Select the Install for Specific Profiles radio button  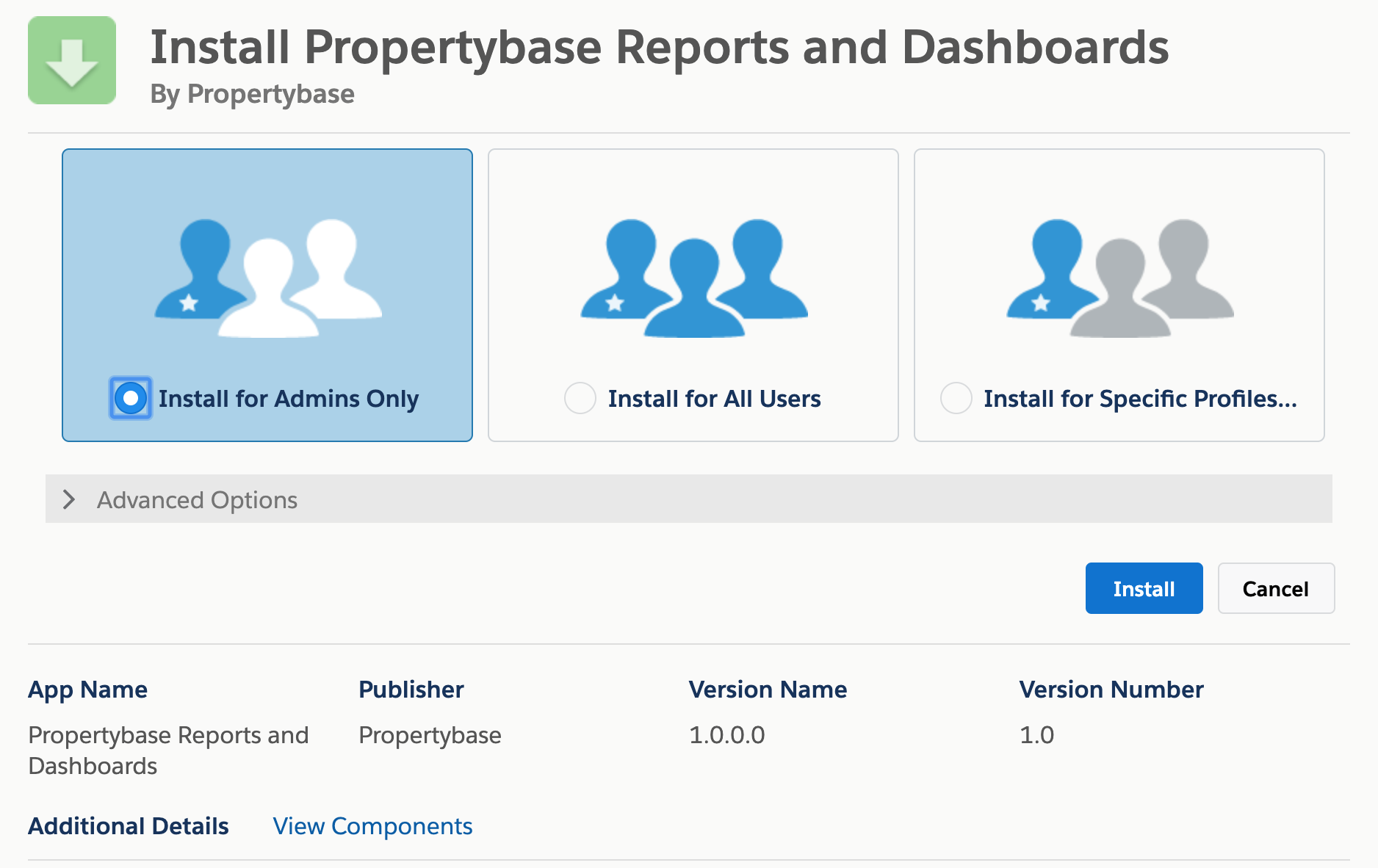[x=956, y=398]
